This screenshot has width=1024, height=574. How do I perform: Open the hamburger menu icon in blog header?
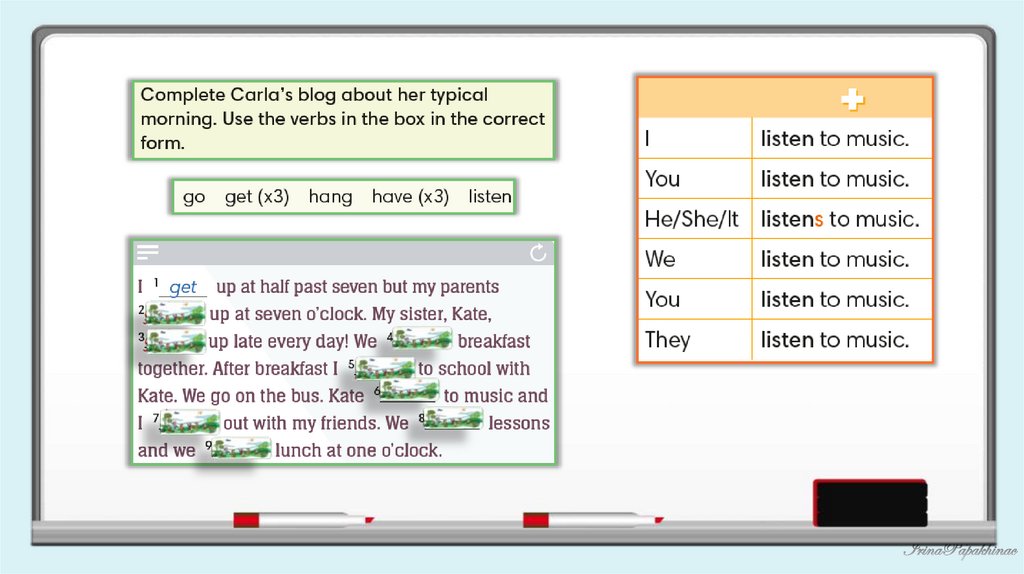pyautogui.click(x=148, y=251)
